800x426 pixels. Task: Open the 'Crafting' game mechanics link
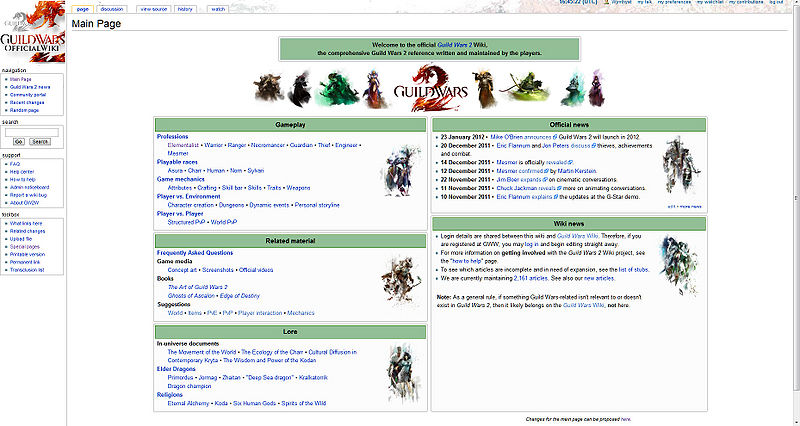(x=207, y=188)
